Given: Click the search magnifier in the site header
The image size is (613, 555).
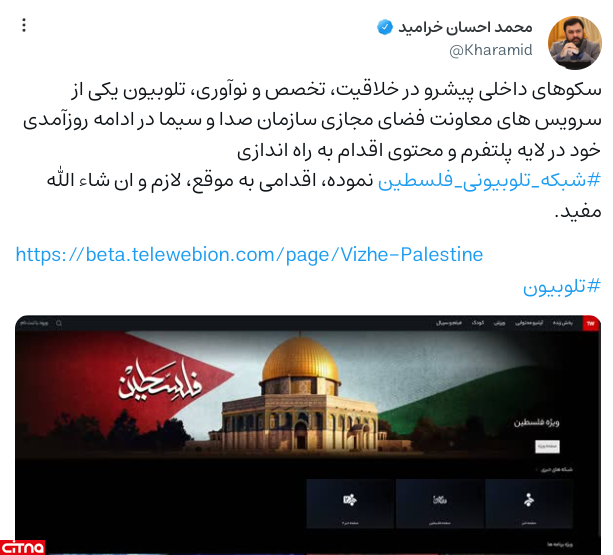Looking at the screenshot, I should click(59, 323).
